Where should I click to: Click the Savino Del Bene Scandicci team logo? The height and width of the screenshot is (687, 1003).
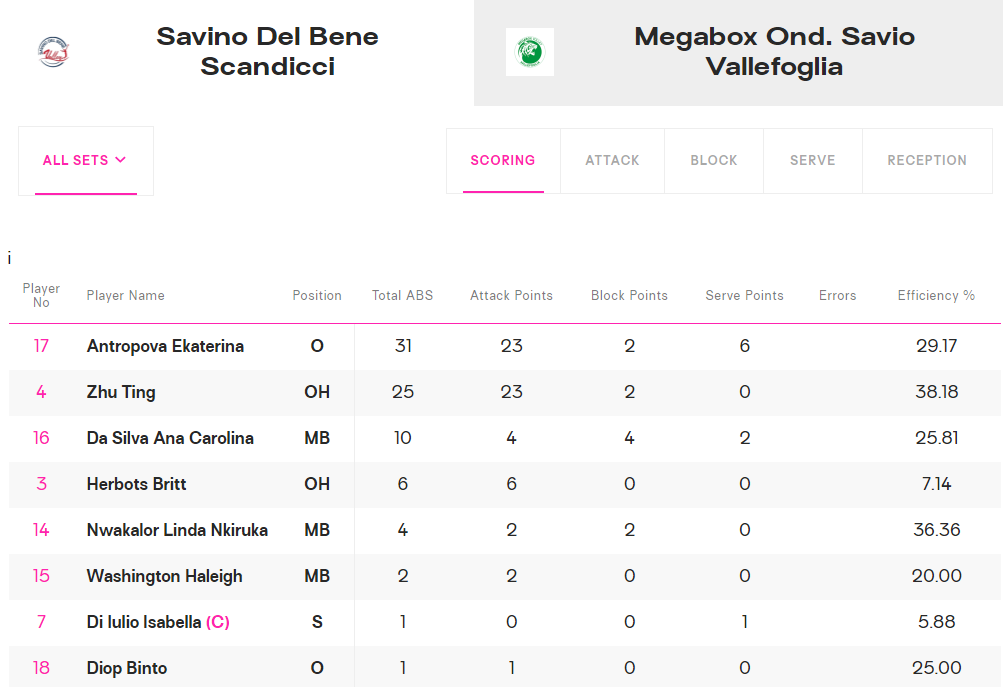pyautogui.click(x=53, y=52)
